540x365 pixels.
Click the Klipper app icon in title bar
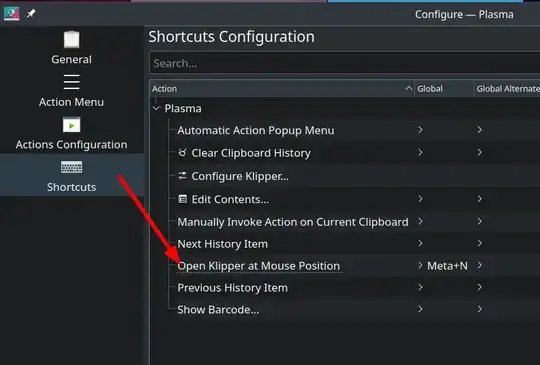11,14
